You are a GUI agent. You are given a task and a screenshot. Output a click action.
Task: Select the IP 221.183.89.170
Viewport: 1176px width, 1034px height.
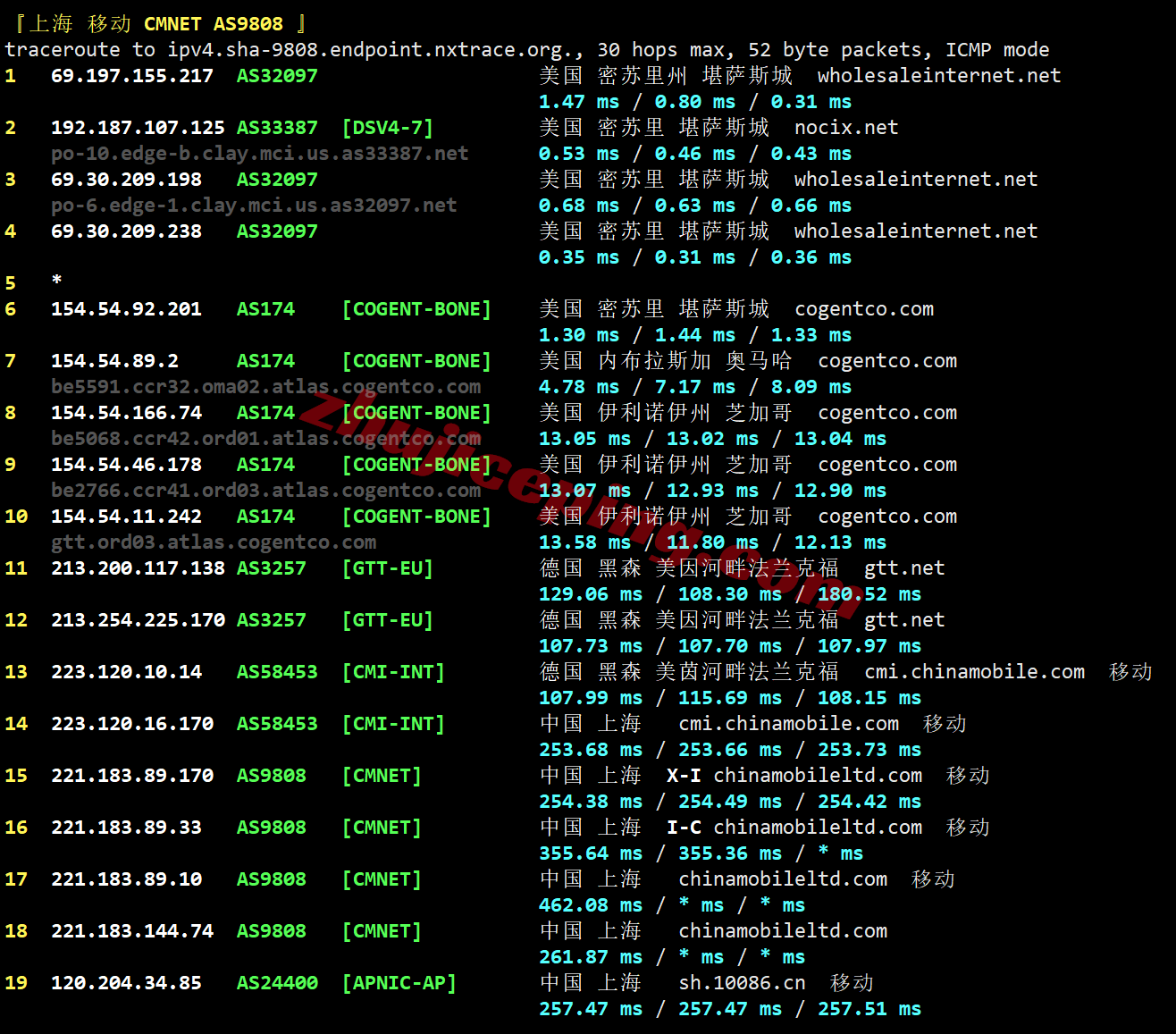click(x=132, y=776)
